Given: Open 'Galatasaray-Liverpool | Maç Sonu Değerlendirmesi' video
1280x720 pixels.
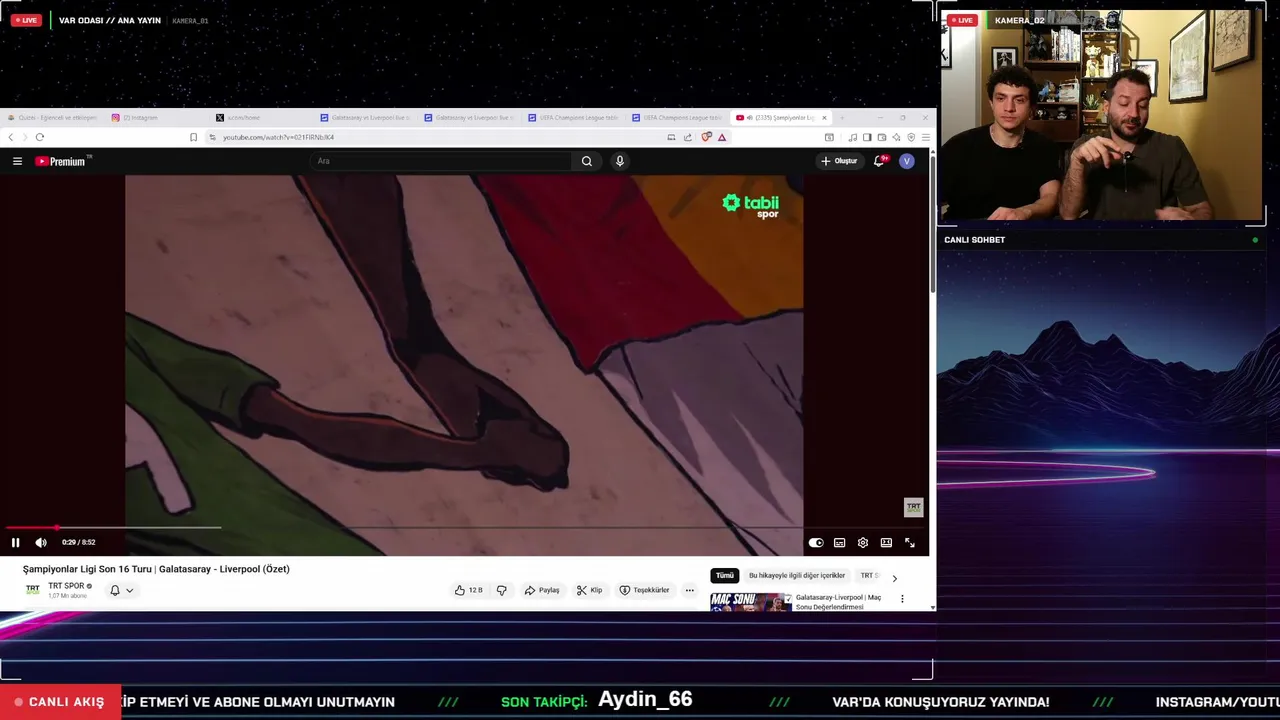Looking at the screenshot, I should 839,602.
